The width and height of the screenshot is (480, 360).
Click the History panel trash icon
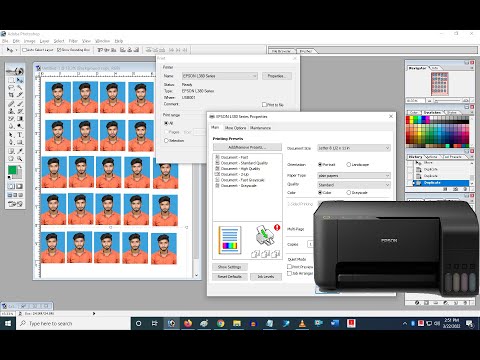coord(464,189)
